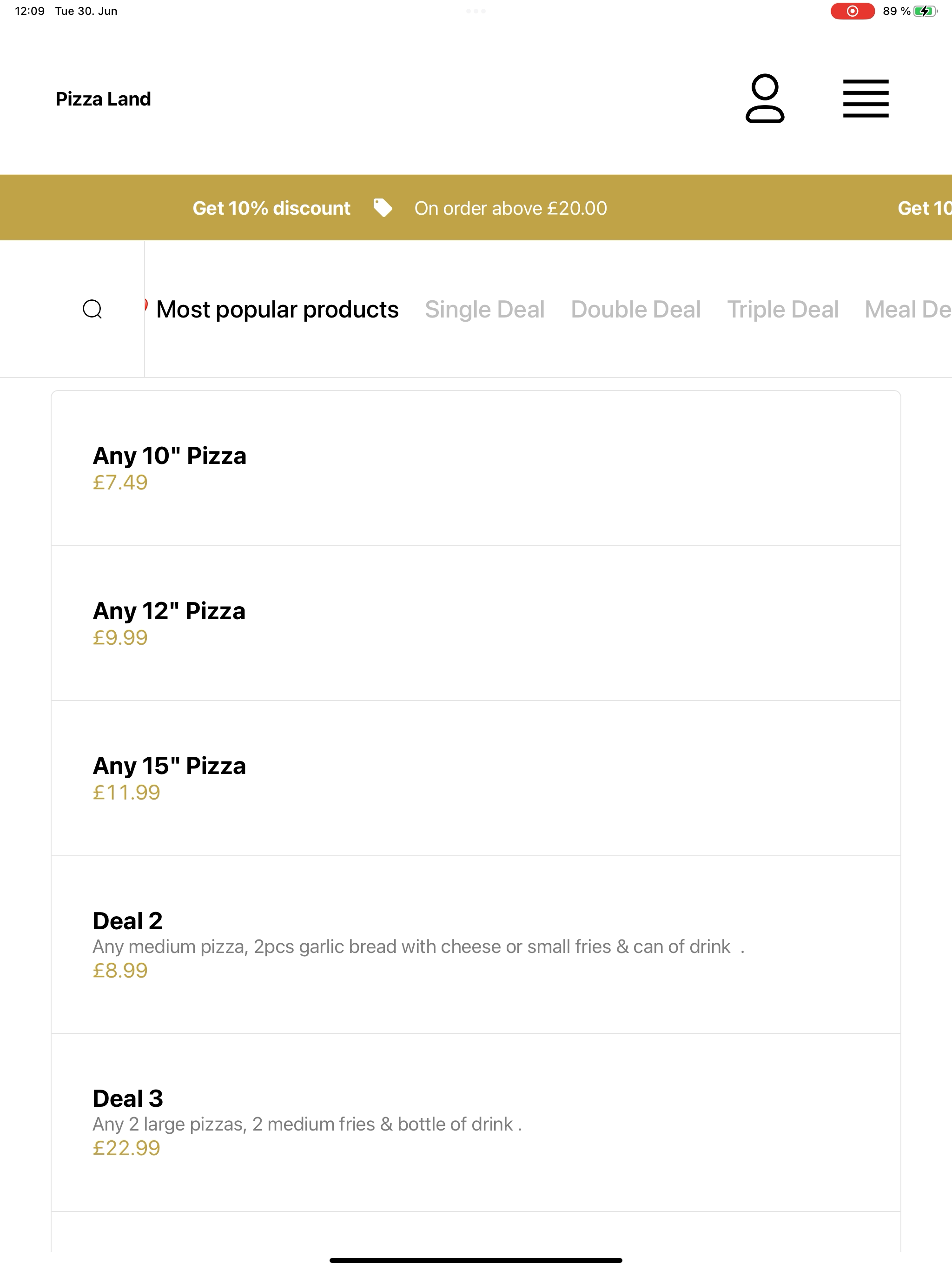Viewport: 952px width, 1270px height.
Task: Tap the screen recording indicator in status bar
Action: [852, 11]
